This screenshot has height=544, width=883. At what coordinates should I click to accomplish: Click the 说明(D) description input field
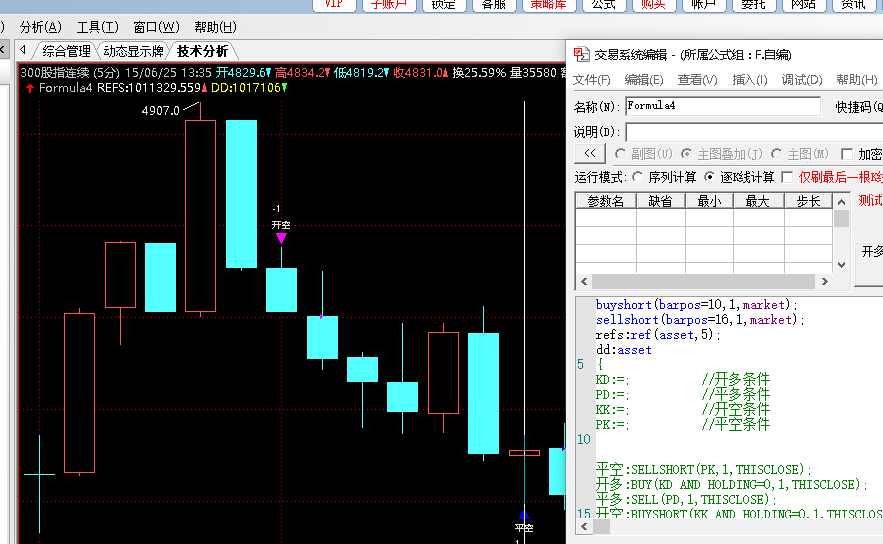pos(750,131)
